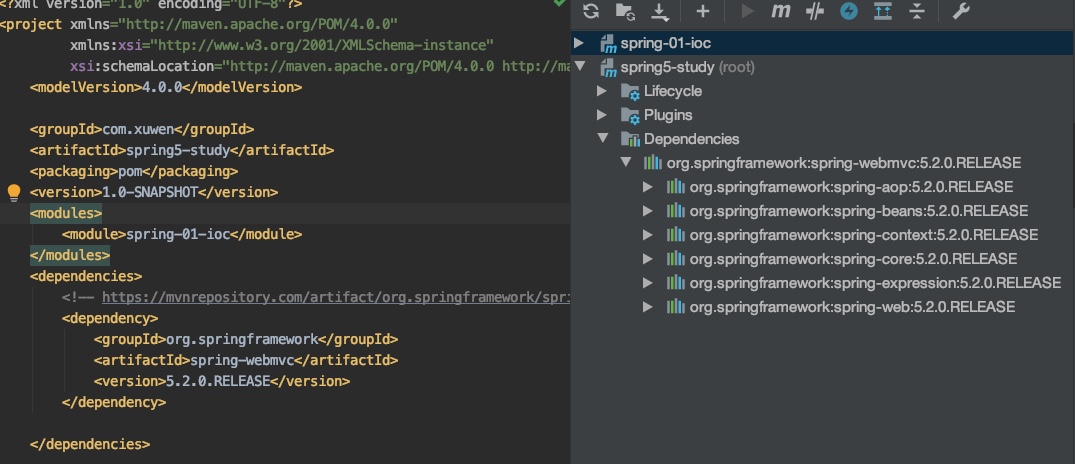This screenshot has width=1075, height=464.
Task: Open Execute Maven Goal dialog
Action: (782, 11)
